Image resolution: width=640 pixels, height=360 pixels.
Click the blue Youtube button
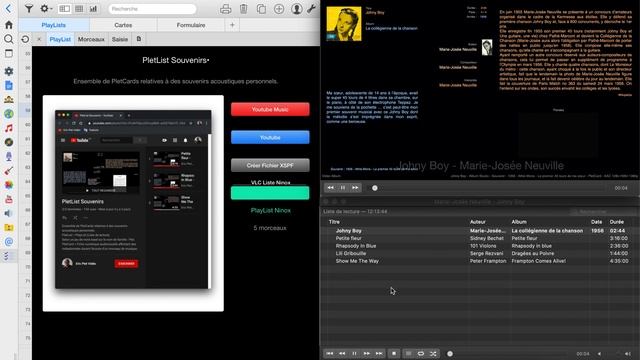point(270,137)
